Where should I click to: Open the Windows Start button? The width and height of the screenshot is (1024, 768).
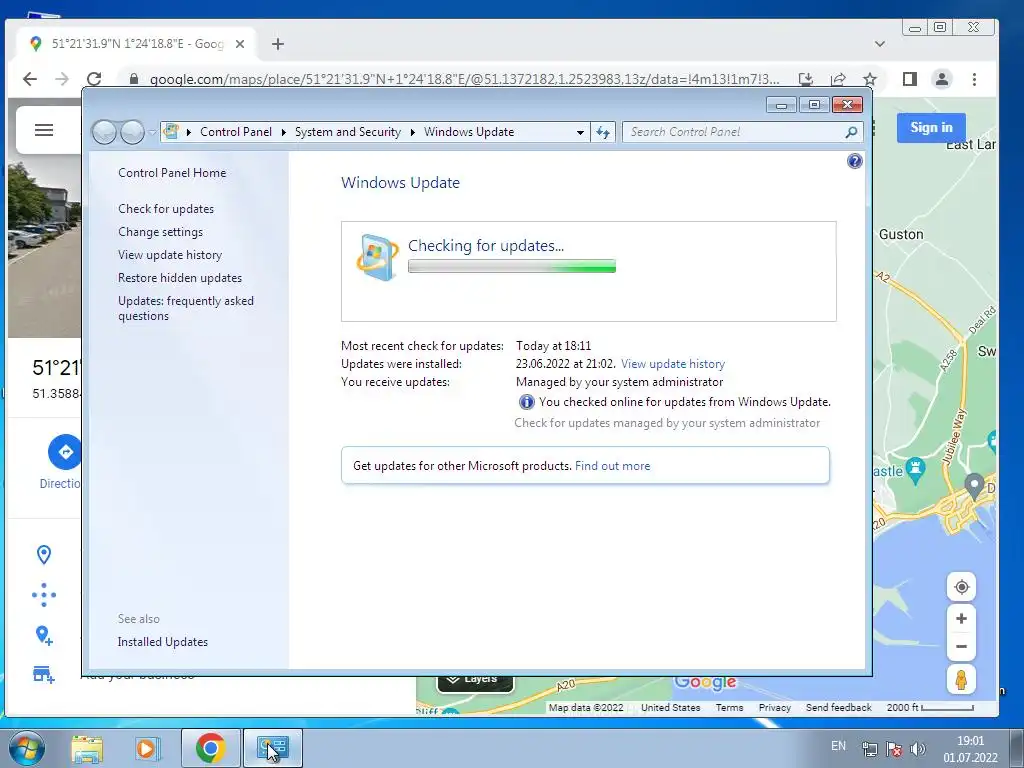click(27, 748)
